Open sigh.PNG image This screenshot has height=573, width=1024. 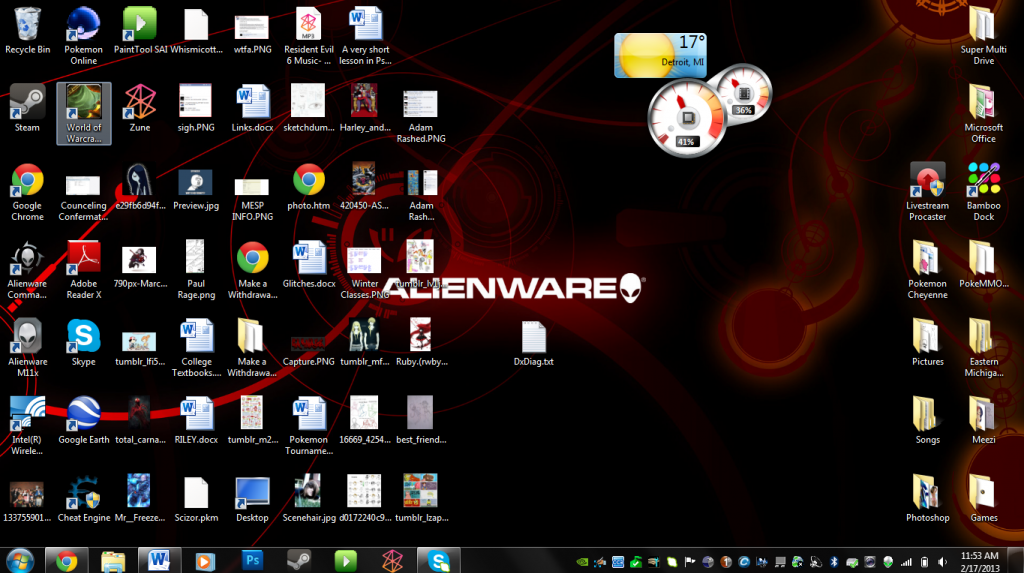[x=196, y=108]
